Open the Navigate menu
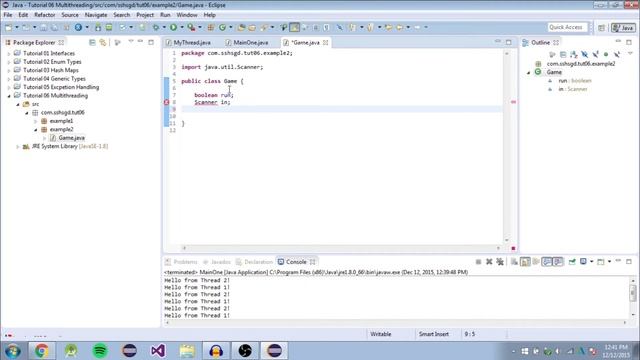Screen dimensions: 640x360 pos(96,15)
